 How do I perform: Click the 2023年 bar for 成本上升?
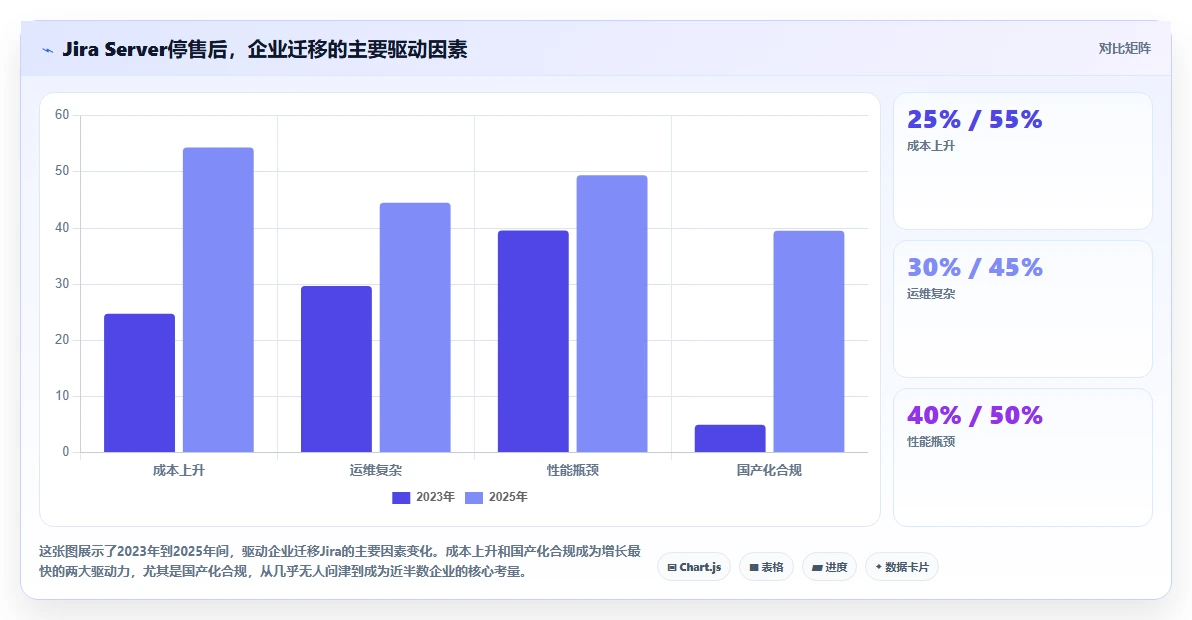coord(139,383)
